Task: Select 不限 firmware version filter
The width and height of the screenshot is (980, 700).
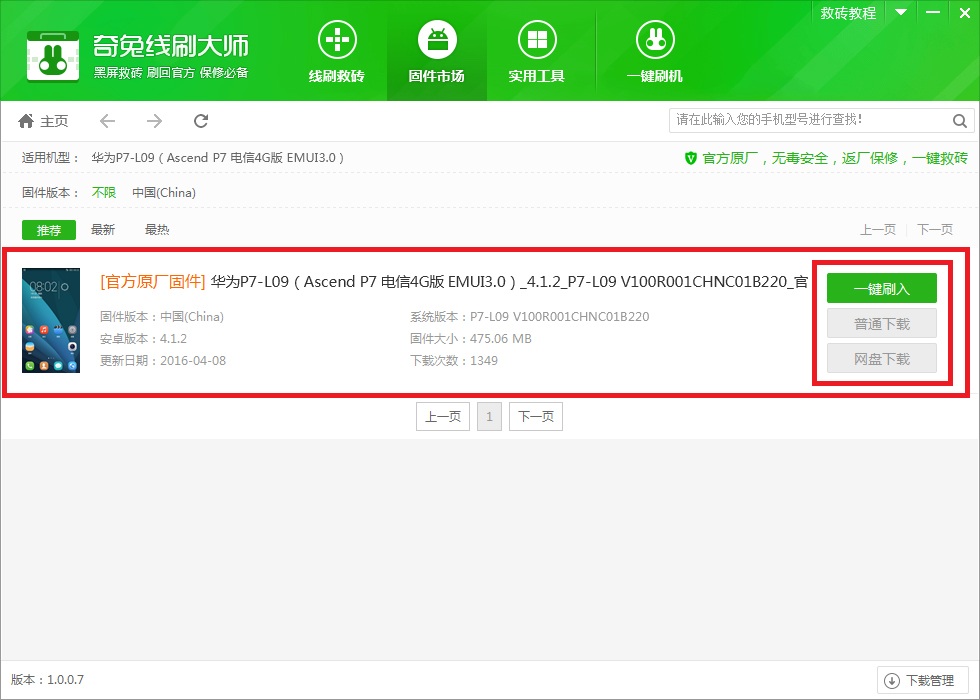Action: pos(103,192)
